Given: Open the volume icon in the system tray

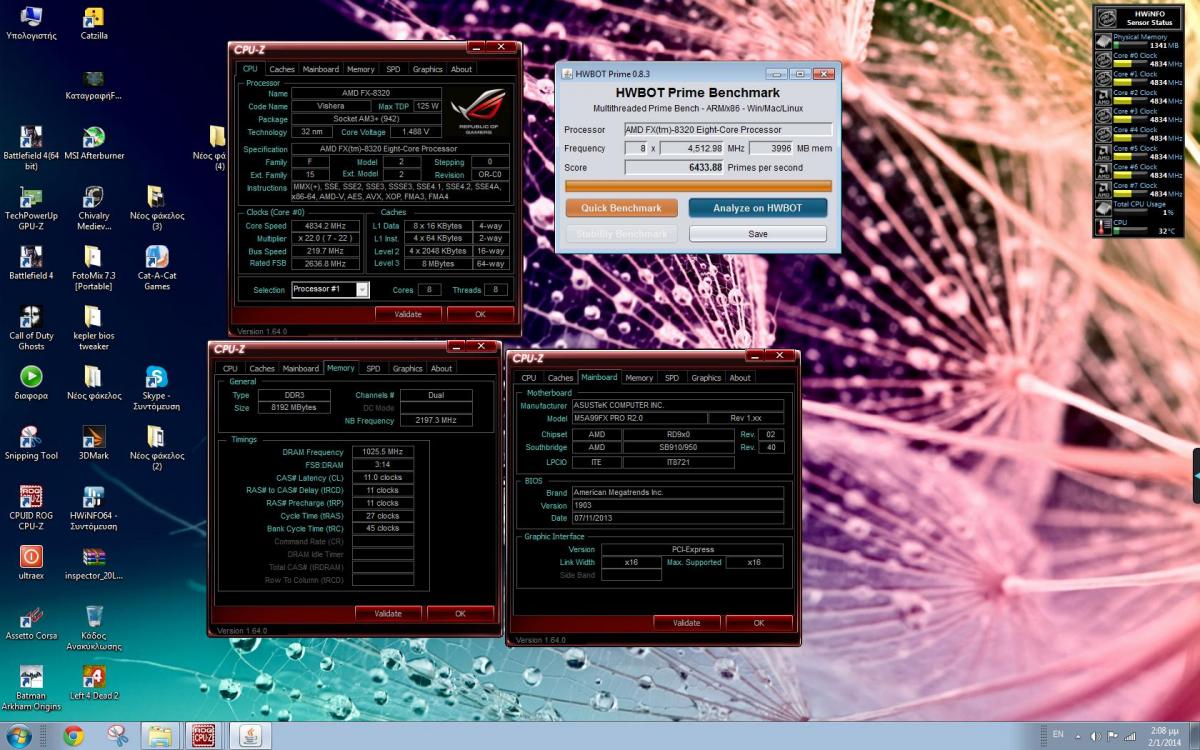Looking at the screenshot, I should pyautogui.click(x=1095, y=736).
